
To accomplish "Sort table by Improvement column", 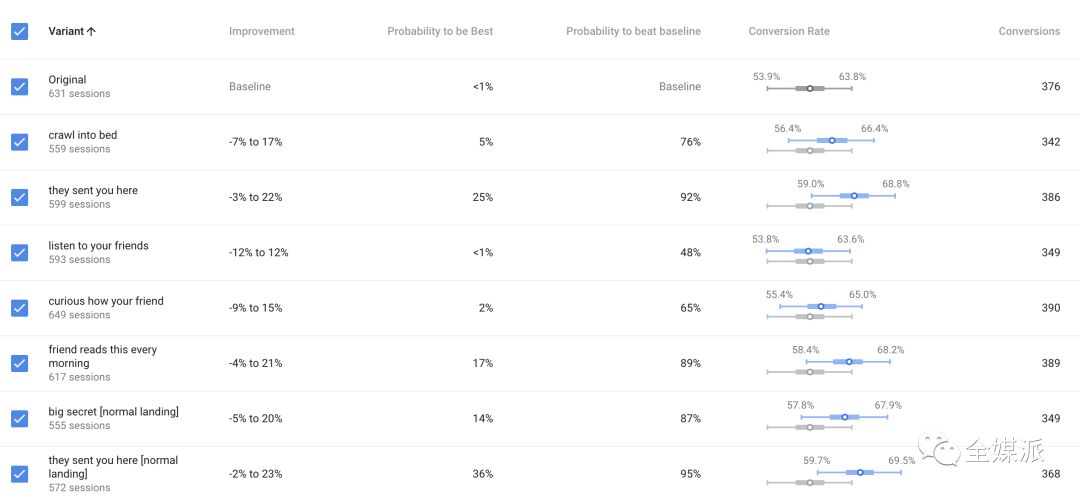I will click(x=261, y=31).
